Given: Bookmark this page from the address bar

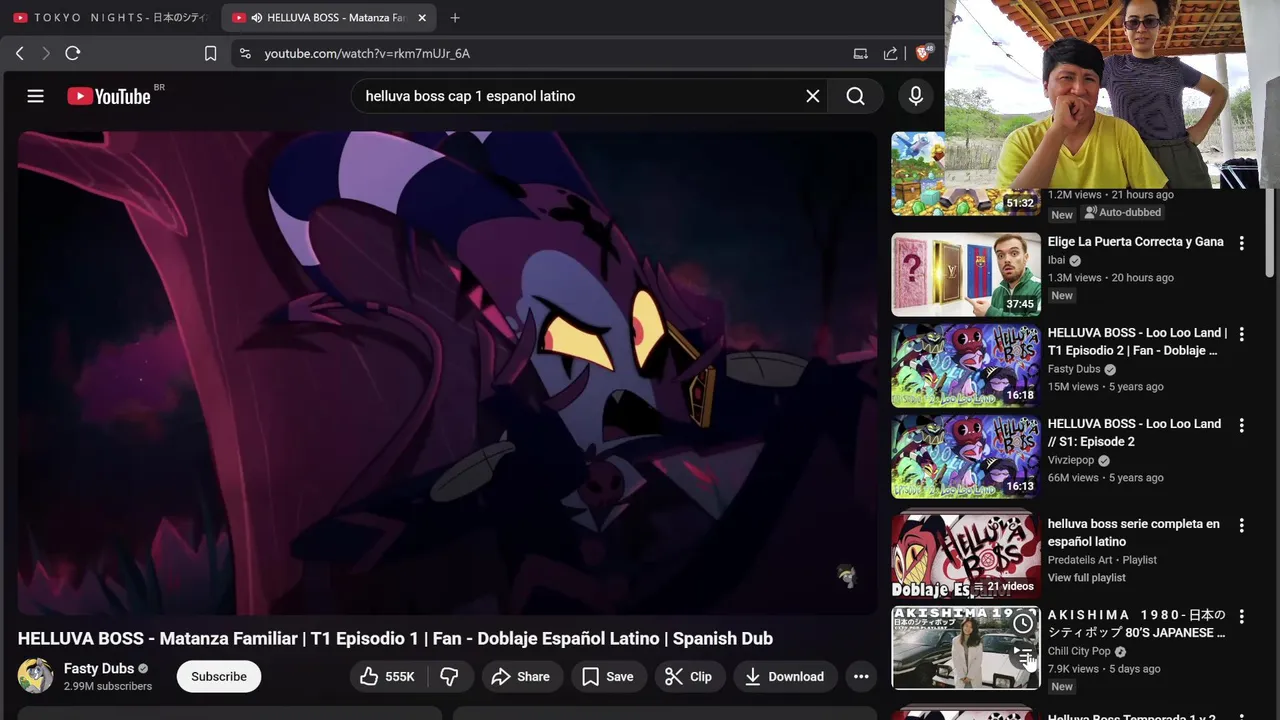Looking at the screenshot, I should pos(210,53).
